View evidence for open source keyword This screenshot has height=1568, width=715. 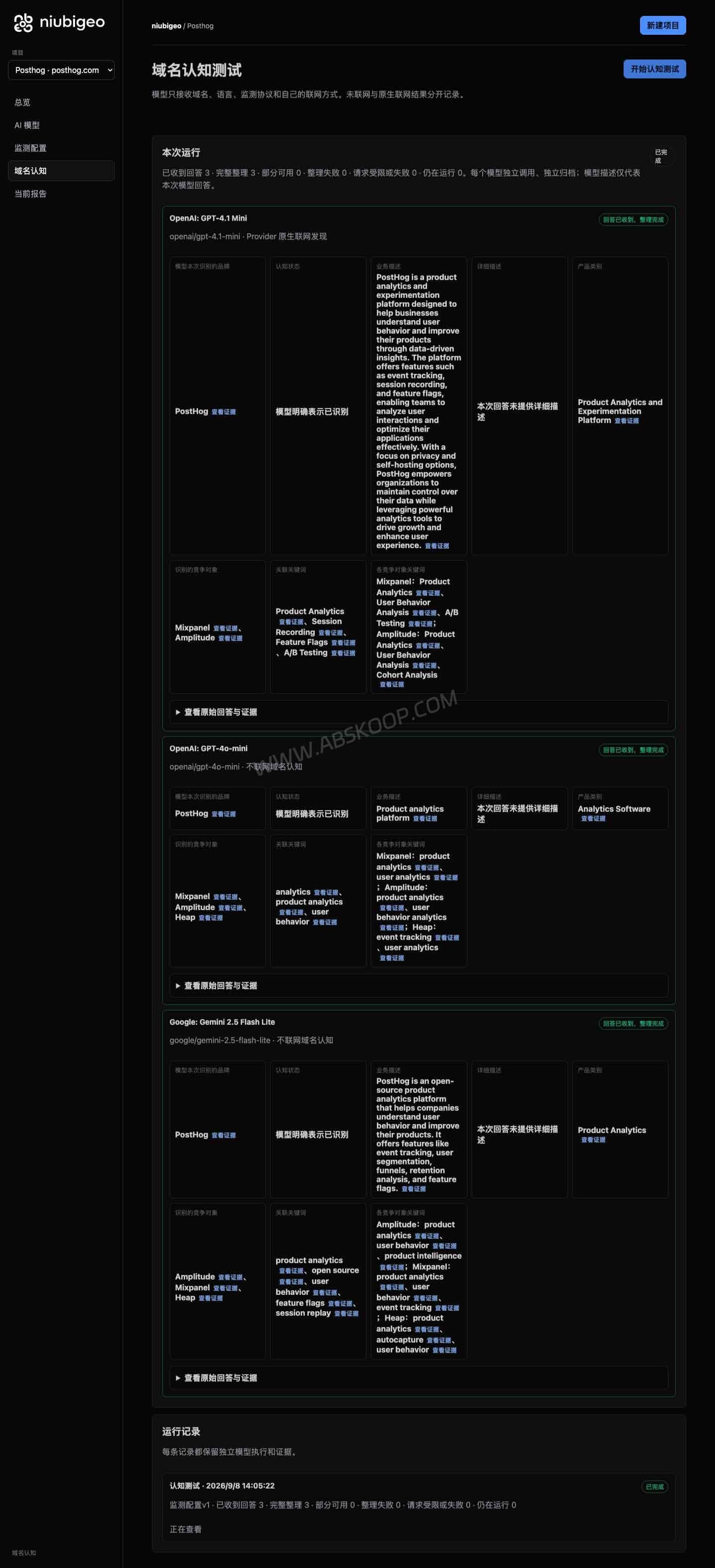tap(291, 1282)
